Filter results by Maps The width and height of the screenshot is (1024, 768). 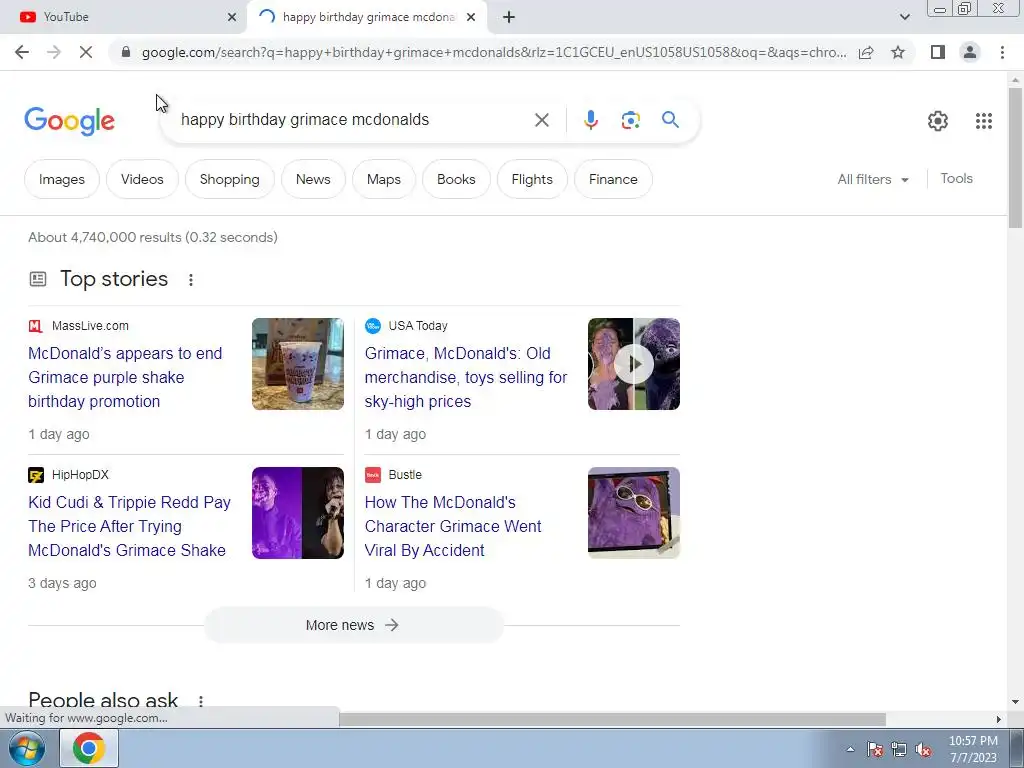(383, 179)
